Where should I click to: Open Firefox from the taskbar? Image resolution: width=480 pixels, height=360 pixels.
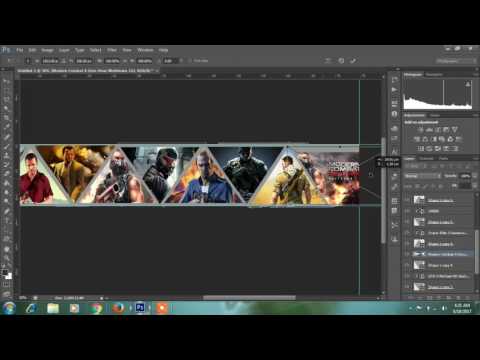[x=118, y=308]
